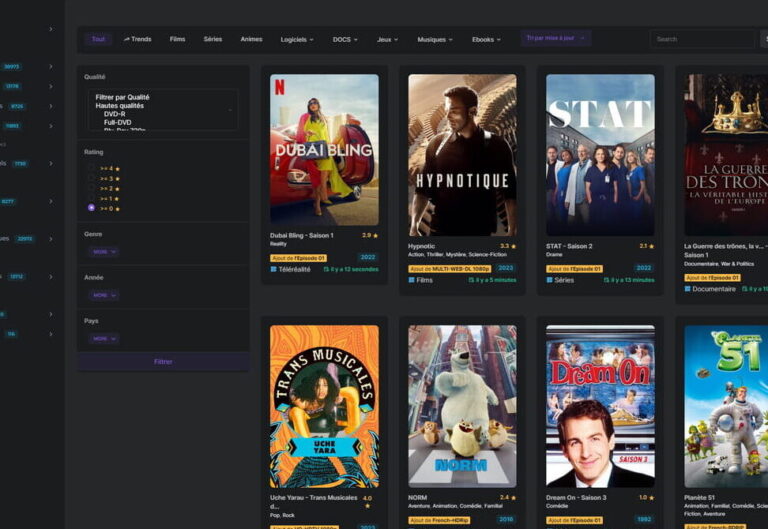Click the grid icon beside Films category
The image size is (768, 529).
coord(411,280)
